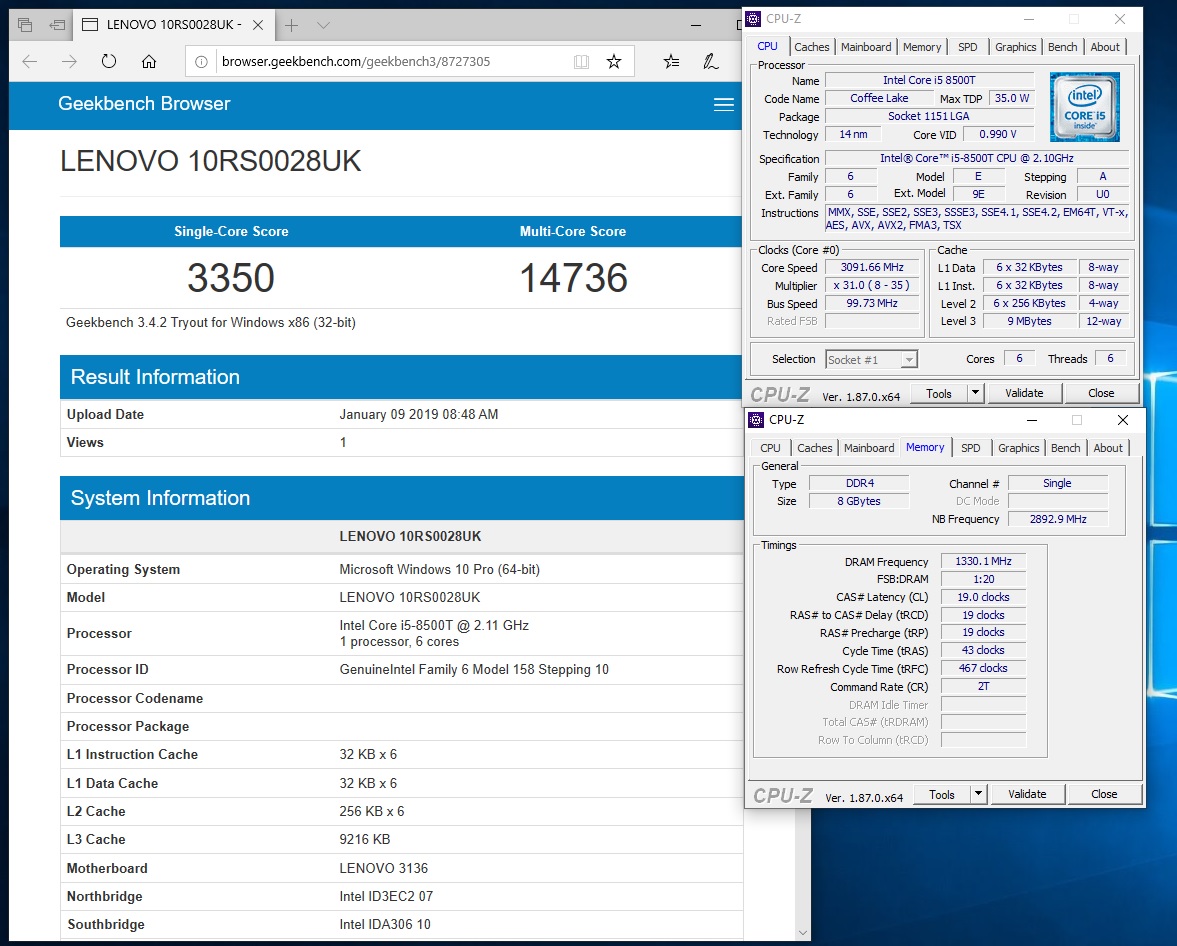Image resolution: width=1177 pixels, height=946 pixels.
Task: Go back in the browser
Action: coord(30,62)
